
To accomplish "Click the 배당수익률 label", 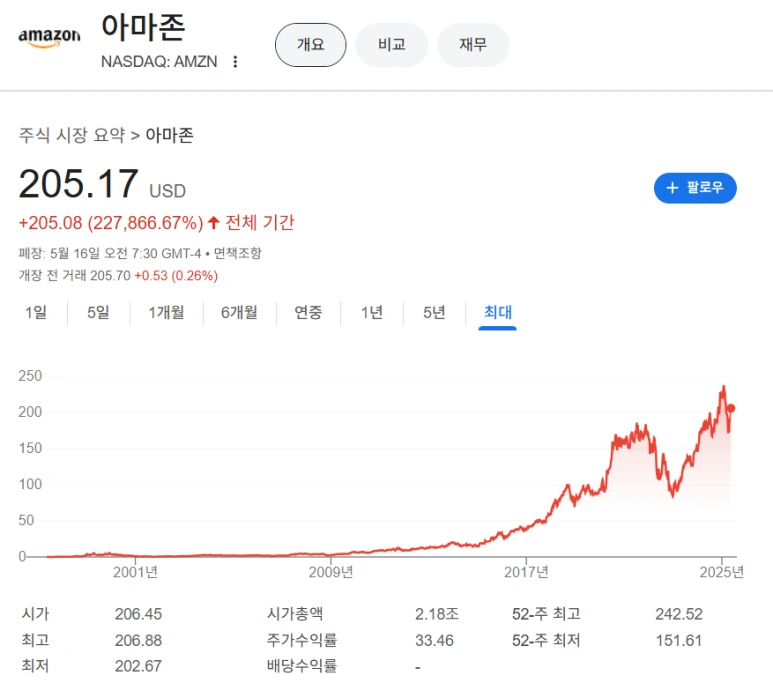I will point(302,666).
